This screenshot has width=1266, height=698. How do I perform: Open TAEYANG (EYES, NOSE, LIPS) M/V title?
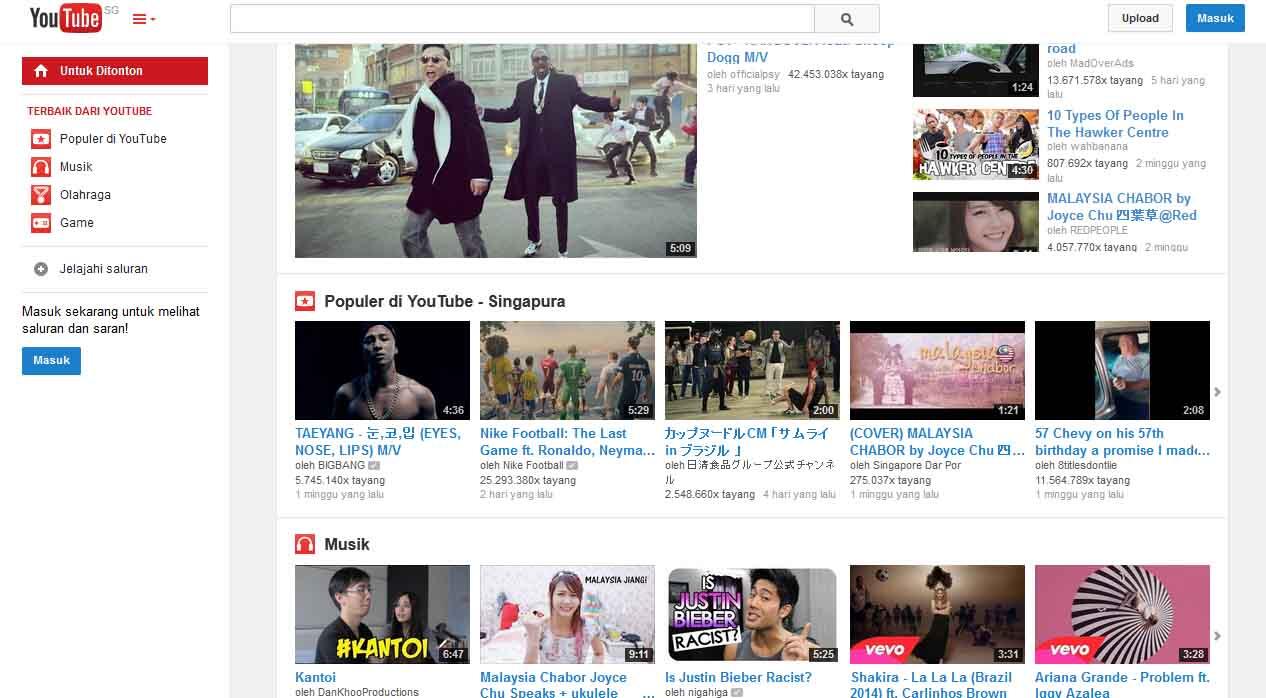click(378, 442)
